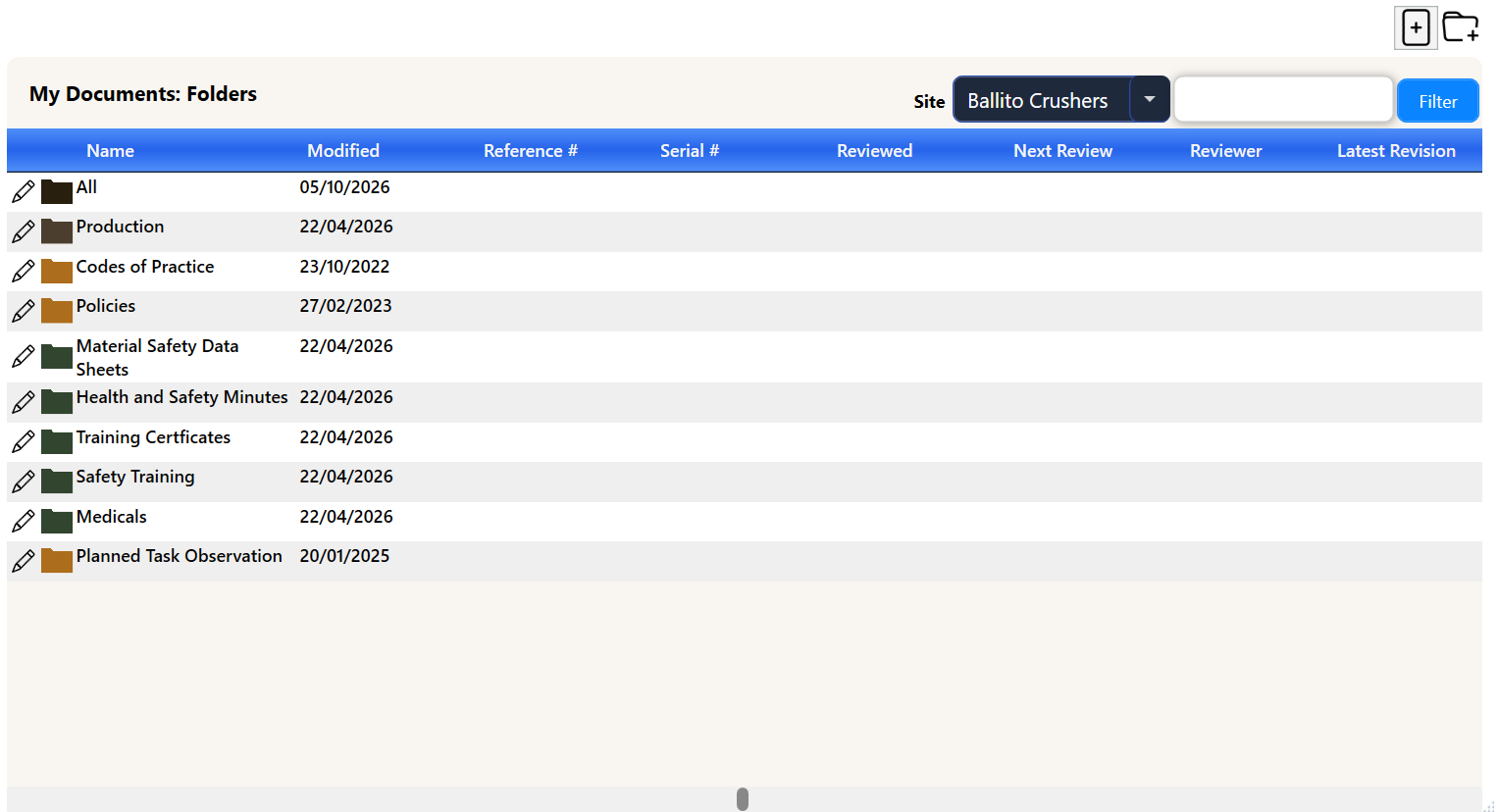Edit the Medicals folder via pencil icon
Screen dimensions: 1496x812
pyautogui.click(x=24, y=521)
